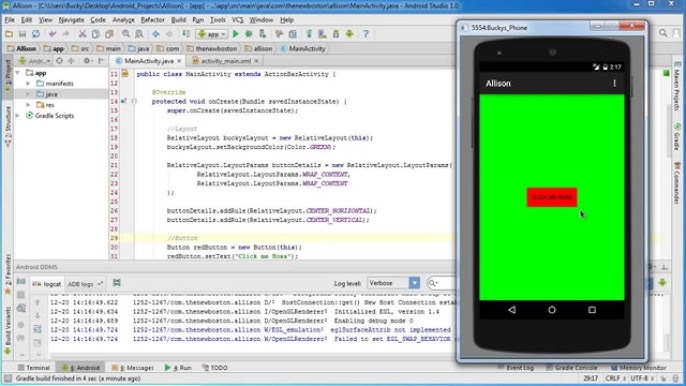
Task: Open overflow menu in Allison action bar
Action: 614,83
